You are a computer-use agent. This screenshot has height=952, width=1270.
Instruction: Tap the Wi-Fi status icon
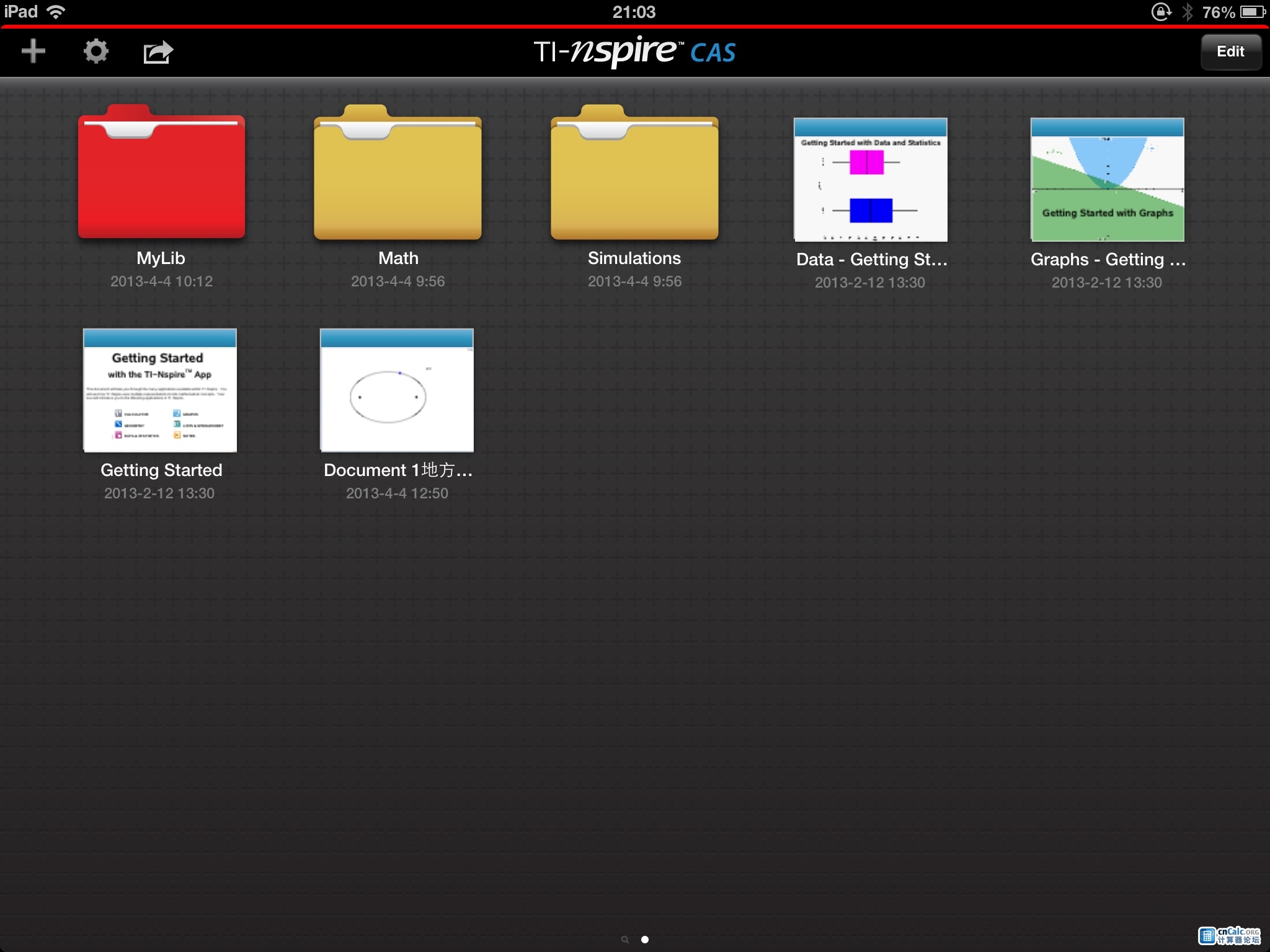pos(56,12)
